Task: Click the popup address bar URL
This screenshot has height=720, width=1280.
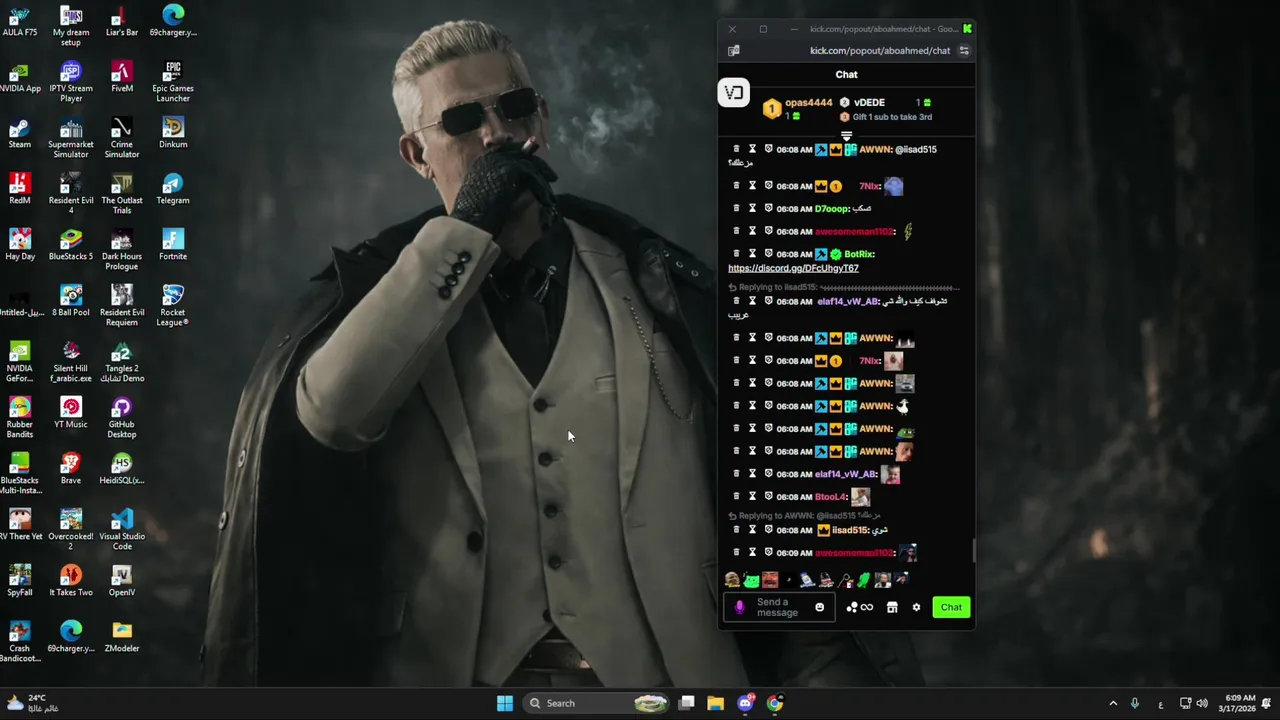Action: pyautogui.click(x=880, y=51)
